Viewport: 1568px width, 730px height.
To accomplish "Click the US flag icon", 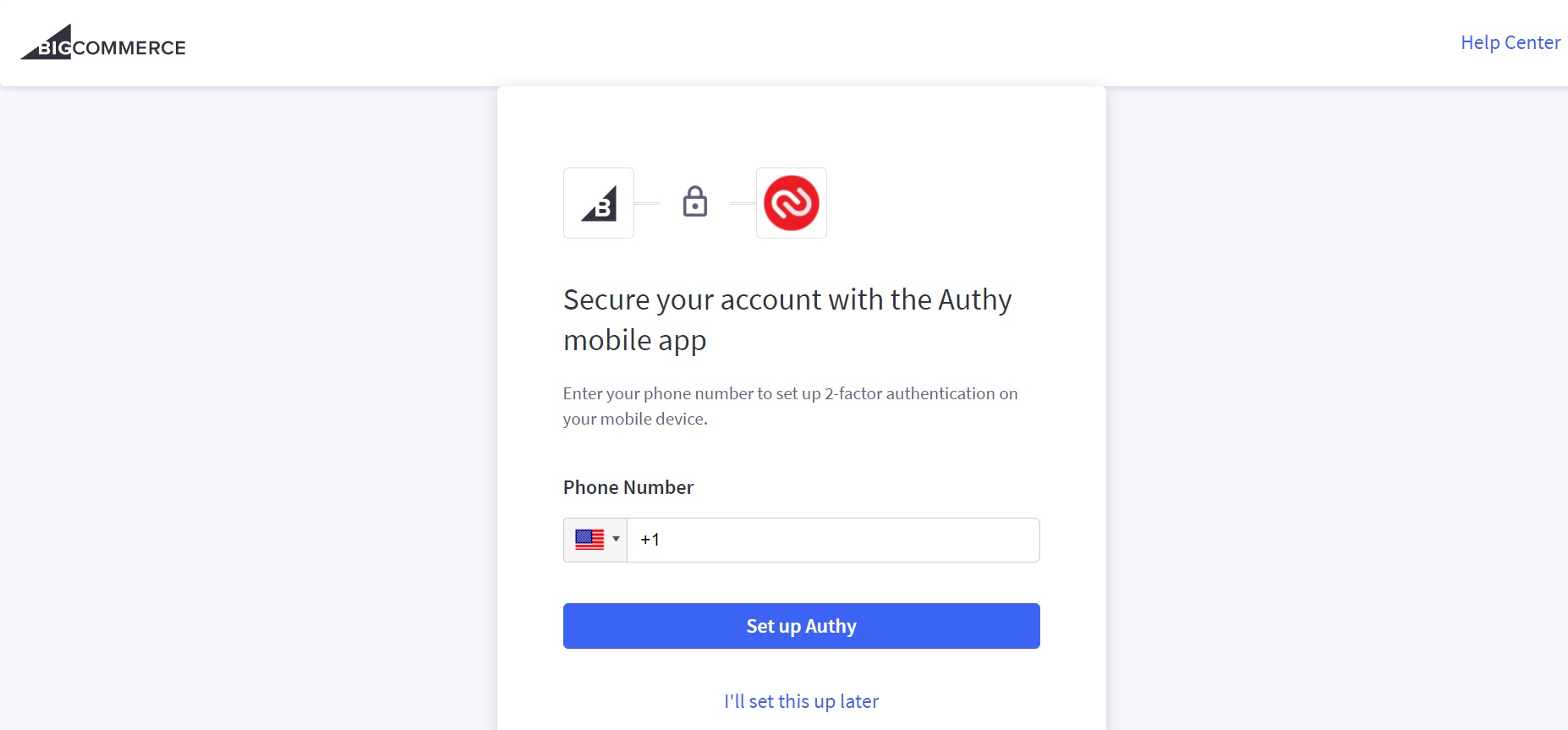I will (589, 540).
